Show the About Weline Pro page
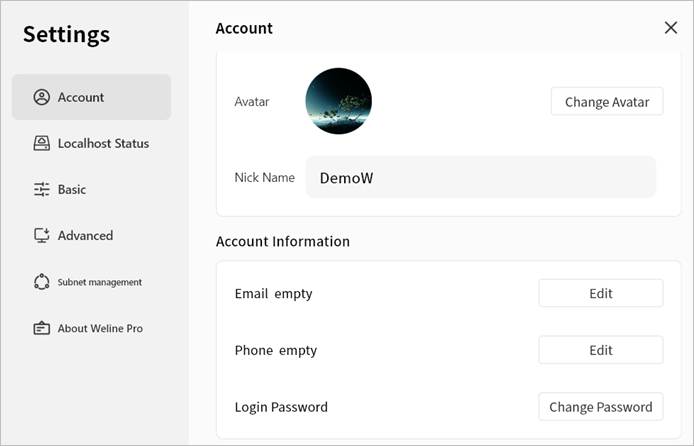 pos(100,328)
